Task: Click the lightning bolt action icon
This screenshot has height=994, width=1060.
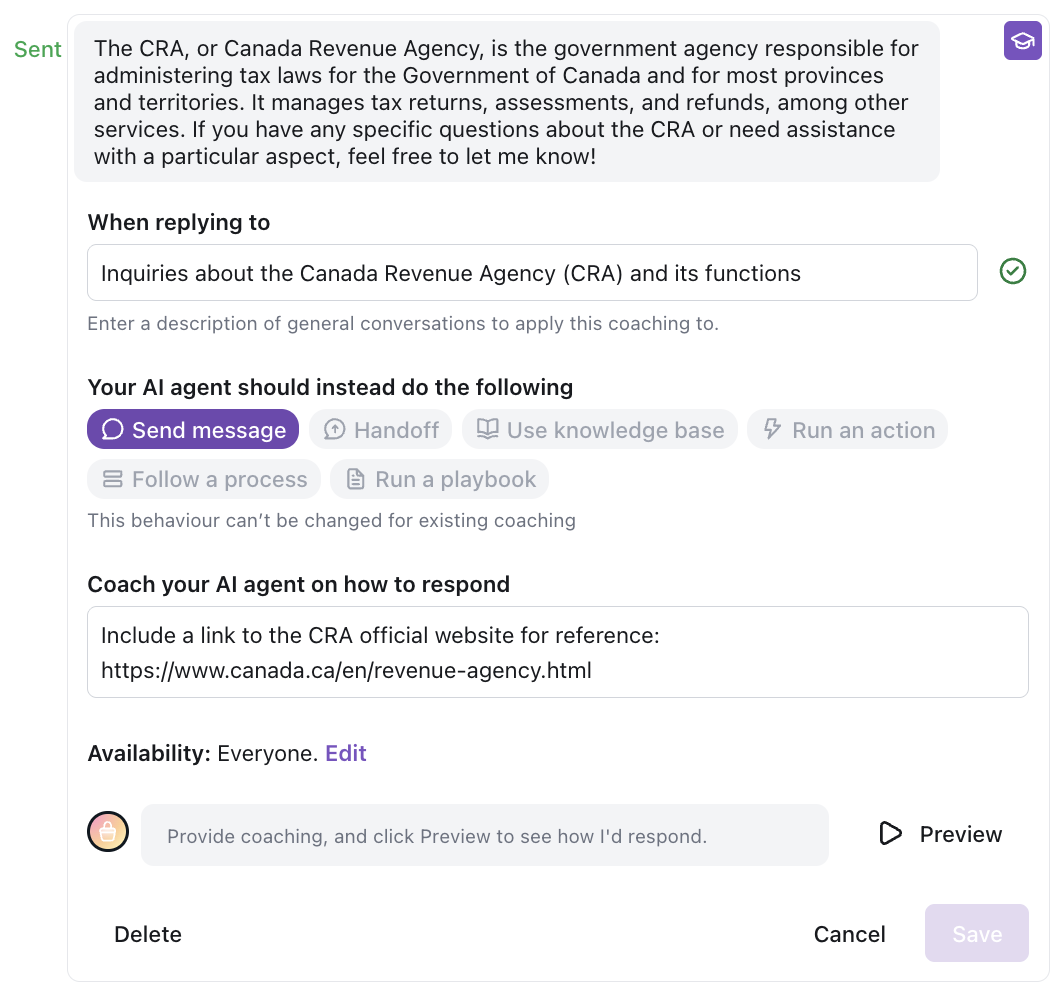Action: 772,430
